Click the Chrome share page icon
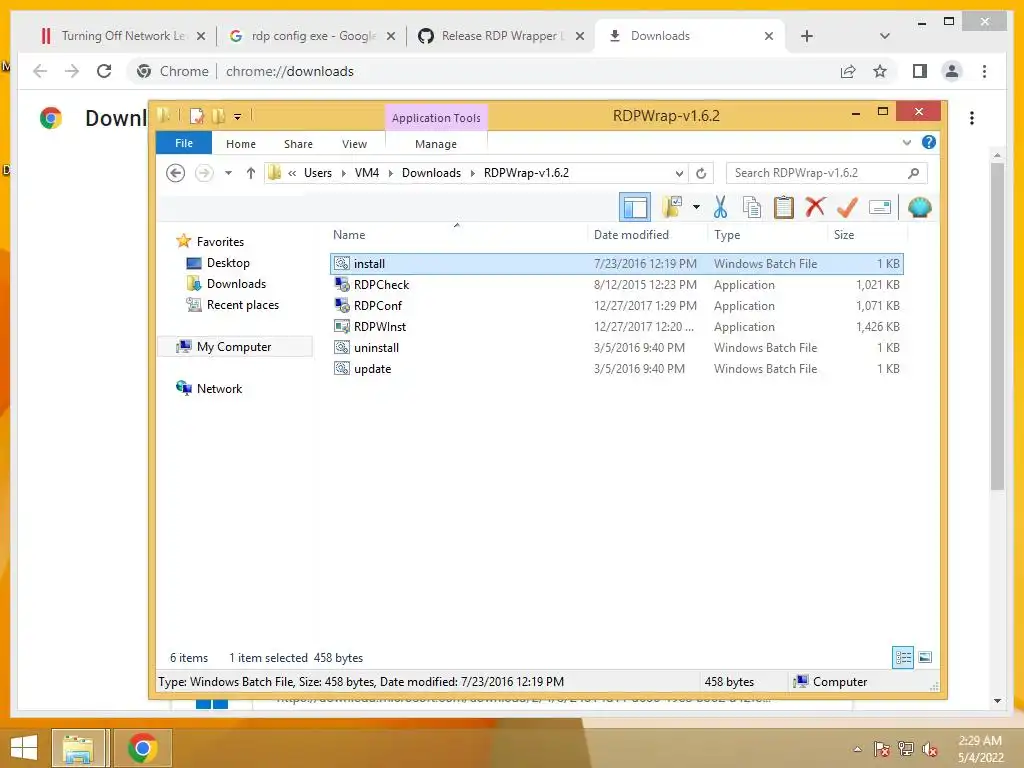 848,71
